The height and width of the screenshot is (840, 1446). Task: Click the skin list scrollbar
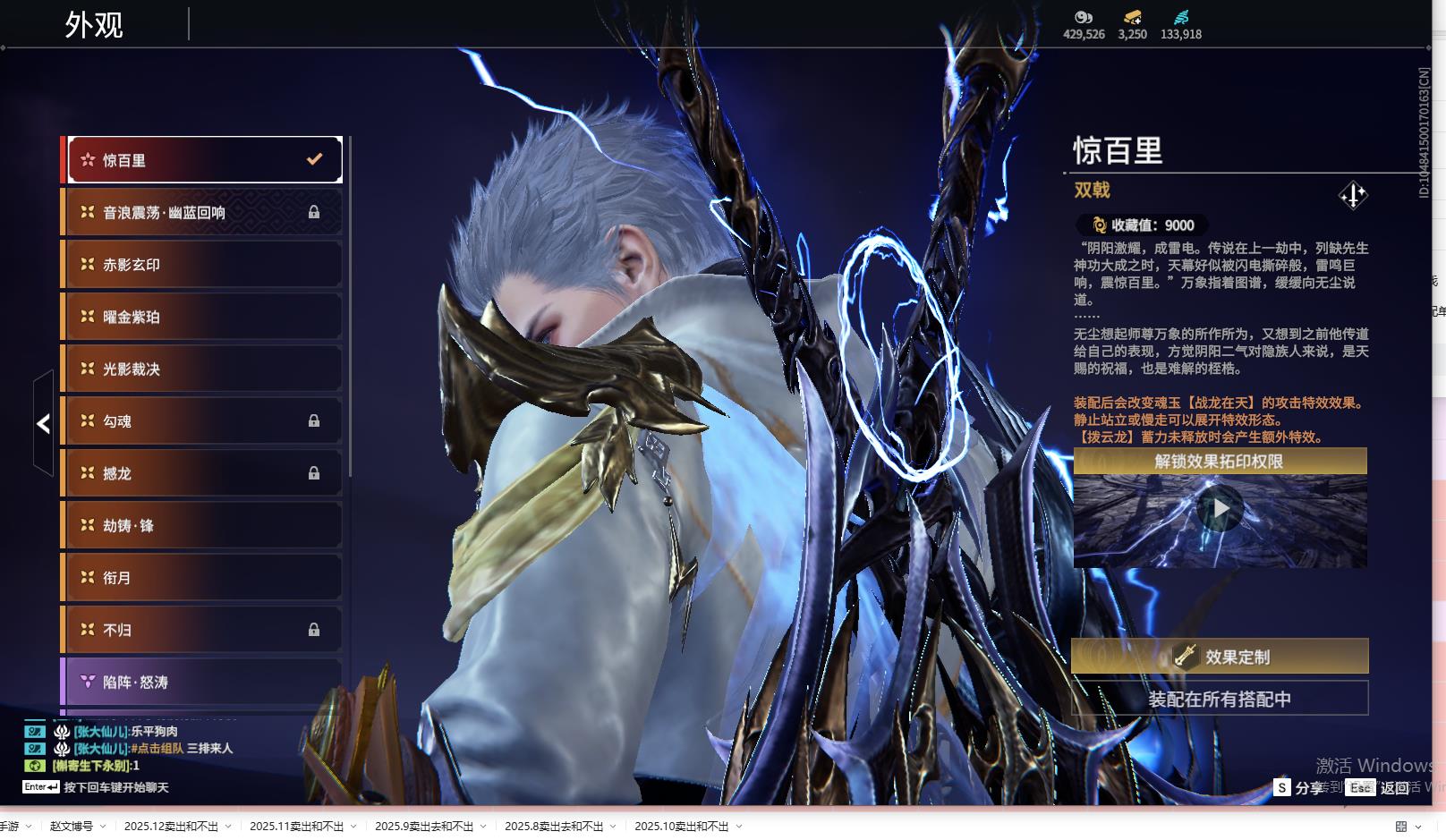click(x=349, y=306)
